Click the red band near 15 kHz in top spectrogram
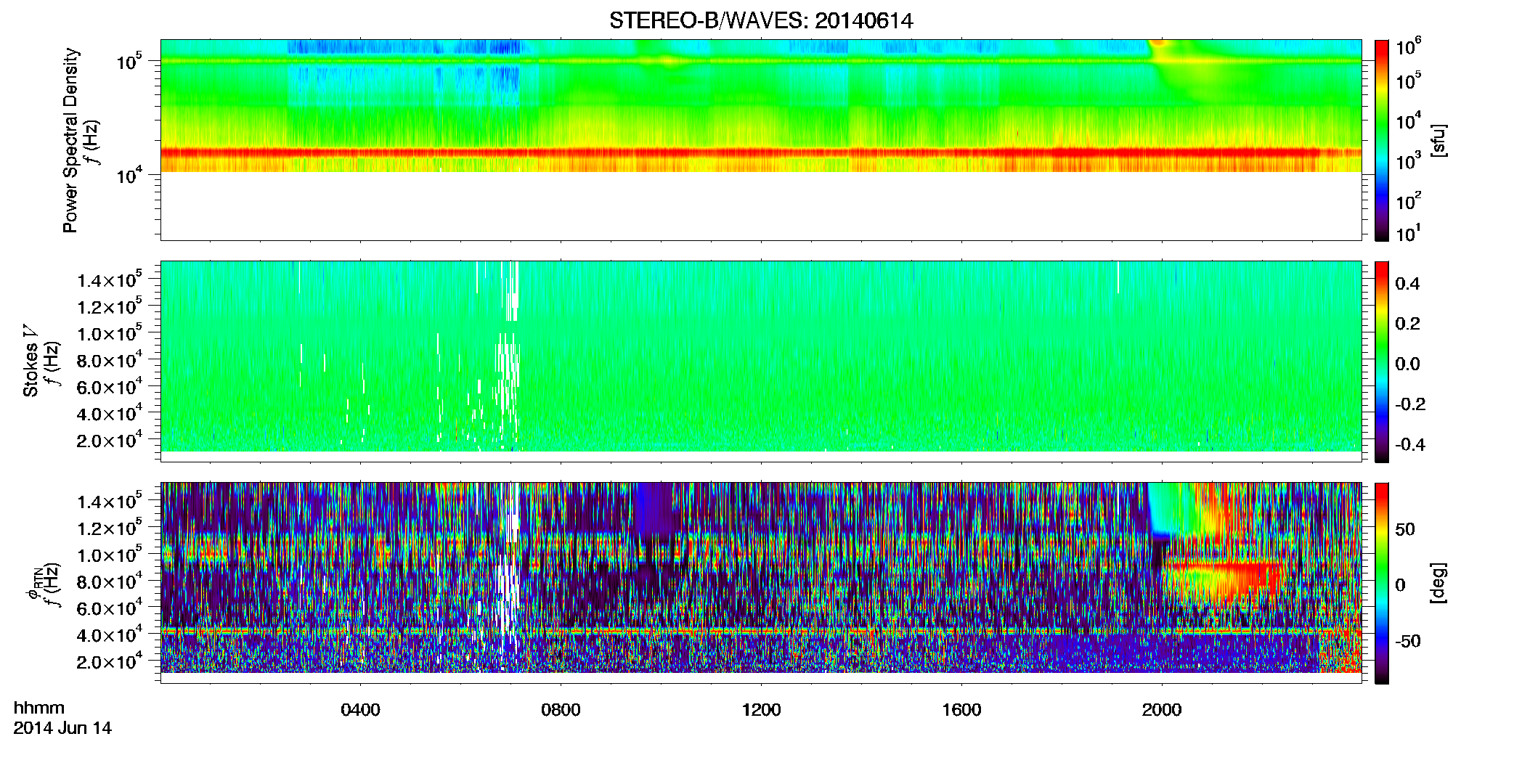 pos(761,153)
